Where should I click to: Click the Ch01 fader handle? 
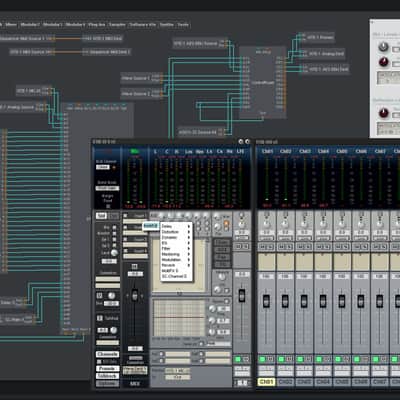266,301
